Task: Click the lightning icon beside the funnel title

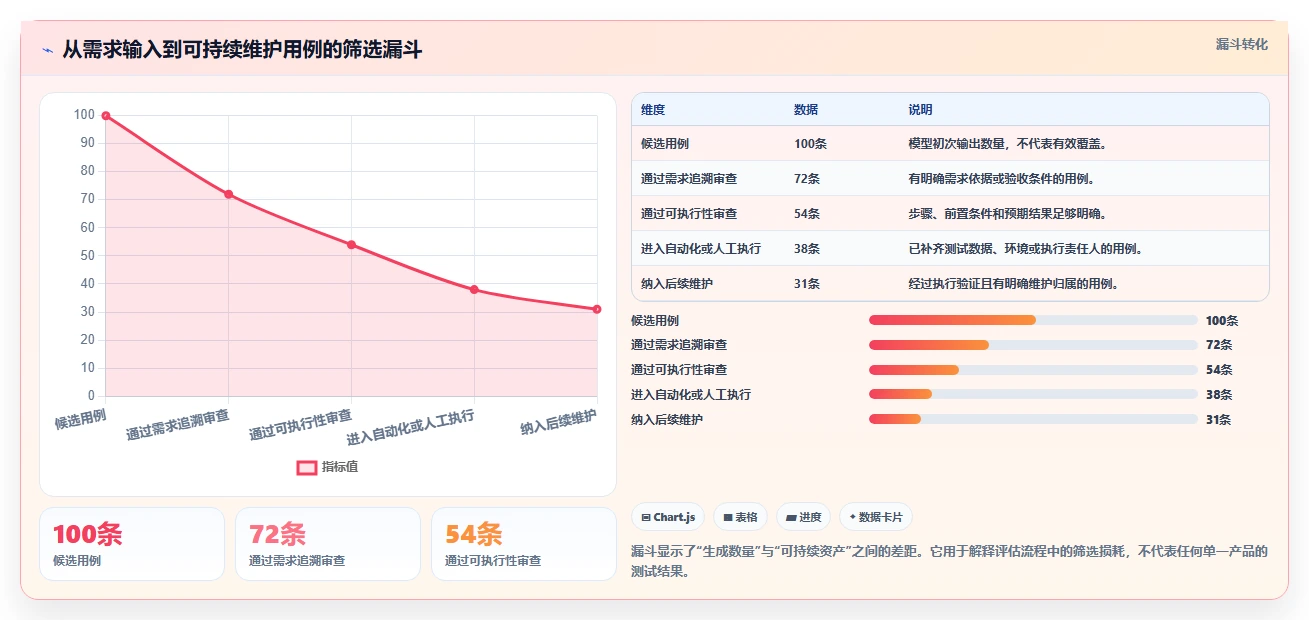Action: [48, 49]
